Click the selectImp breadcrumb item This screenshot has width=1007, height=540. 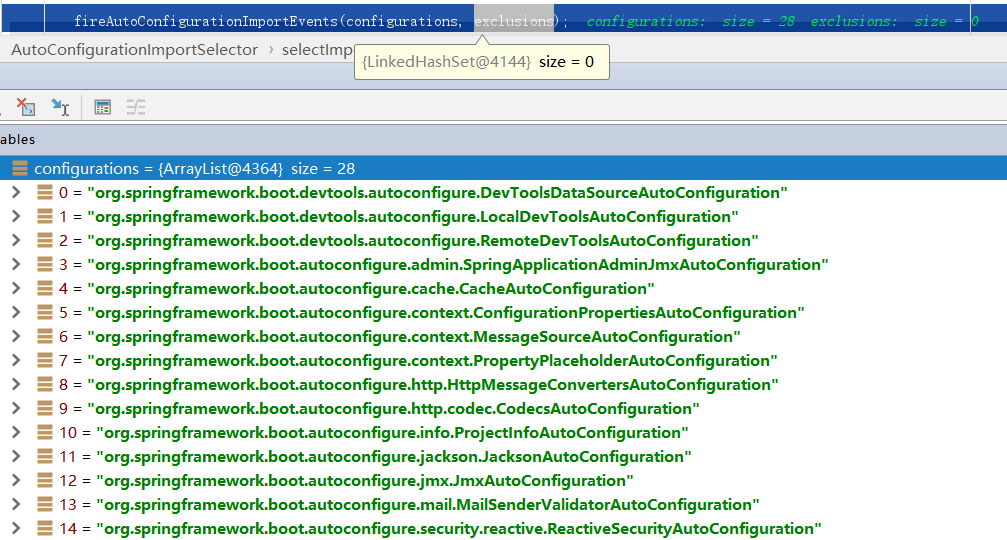pos(317,49)
